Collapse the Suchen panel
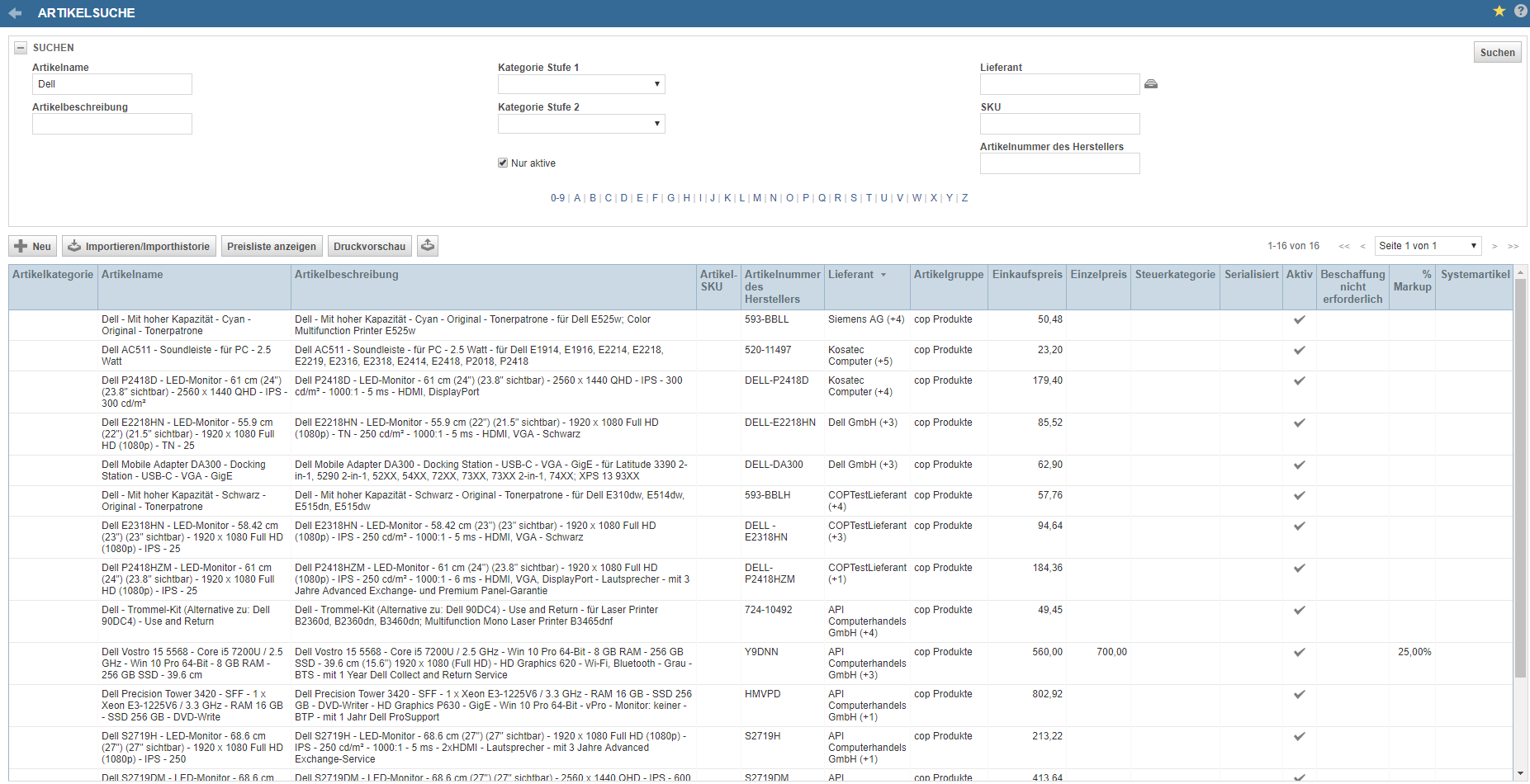Screen dimensions: 1530x784 (21, 48)
